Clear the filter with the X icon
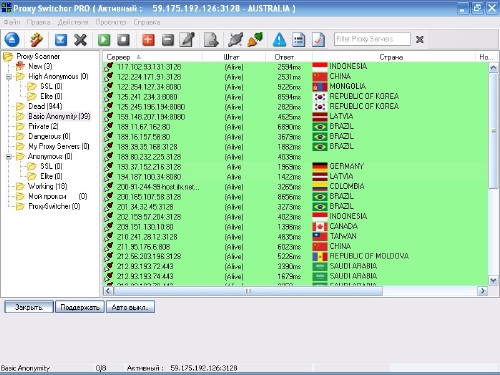The width and height of the screenshot is (500, 375). [x=420, y=40]
